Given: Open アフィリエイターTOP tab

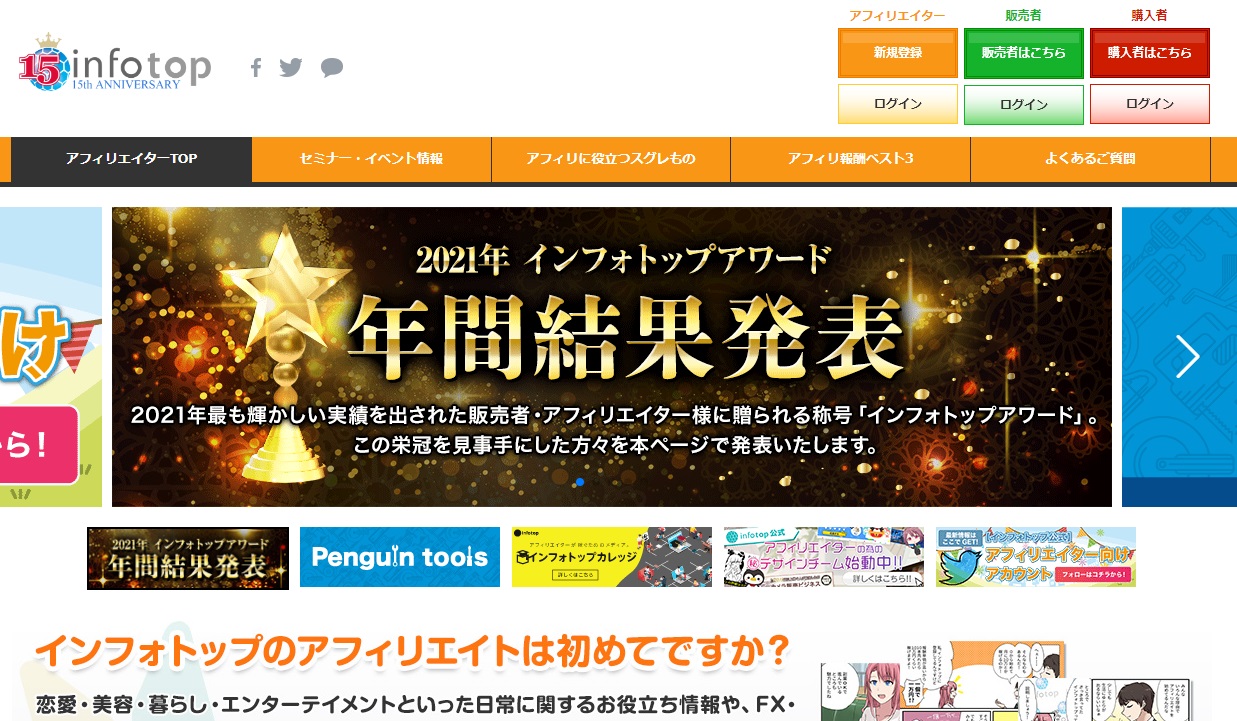Looking at the screenshot, I should pos(132,159).
